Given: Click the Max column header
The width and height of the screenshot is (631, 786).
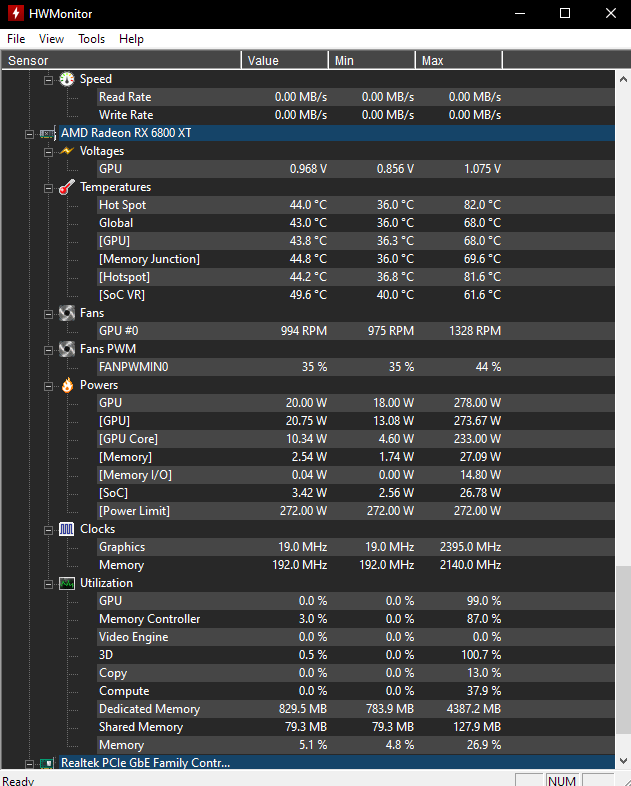Looking at the screenshot, I should (x=458, y=61).
